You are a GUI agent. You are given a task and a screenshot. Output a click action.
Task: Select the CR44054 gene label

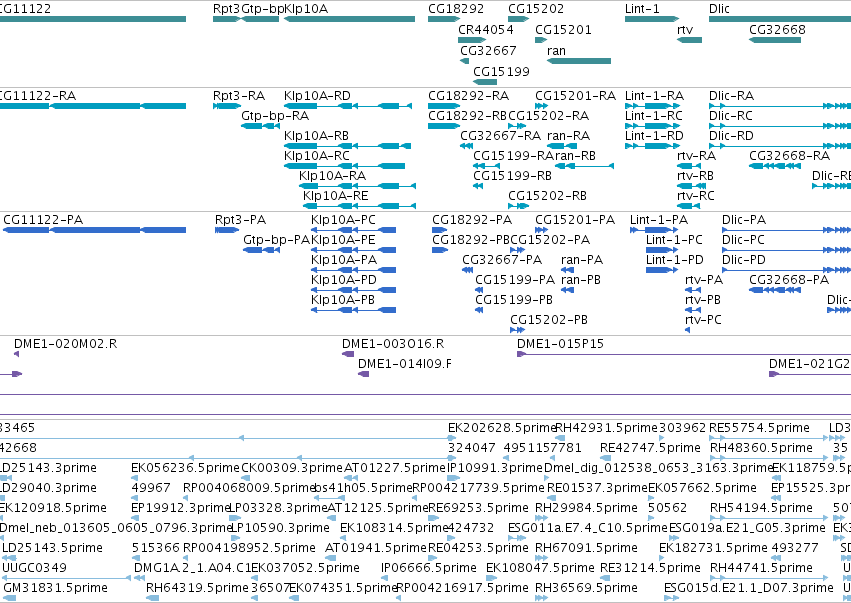click(486, 29)
